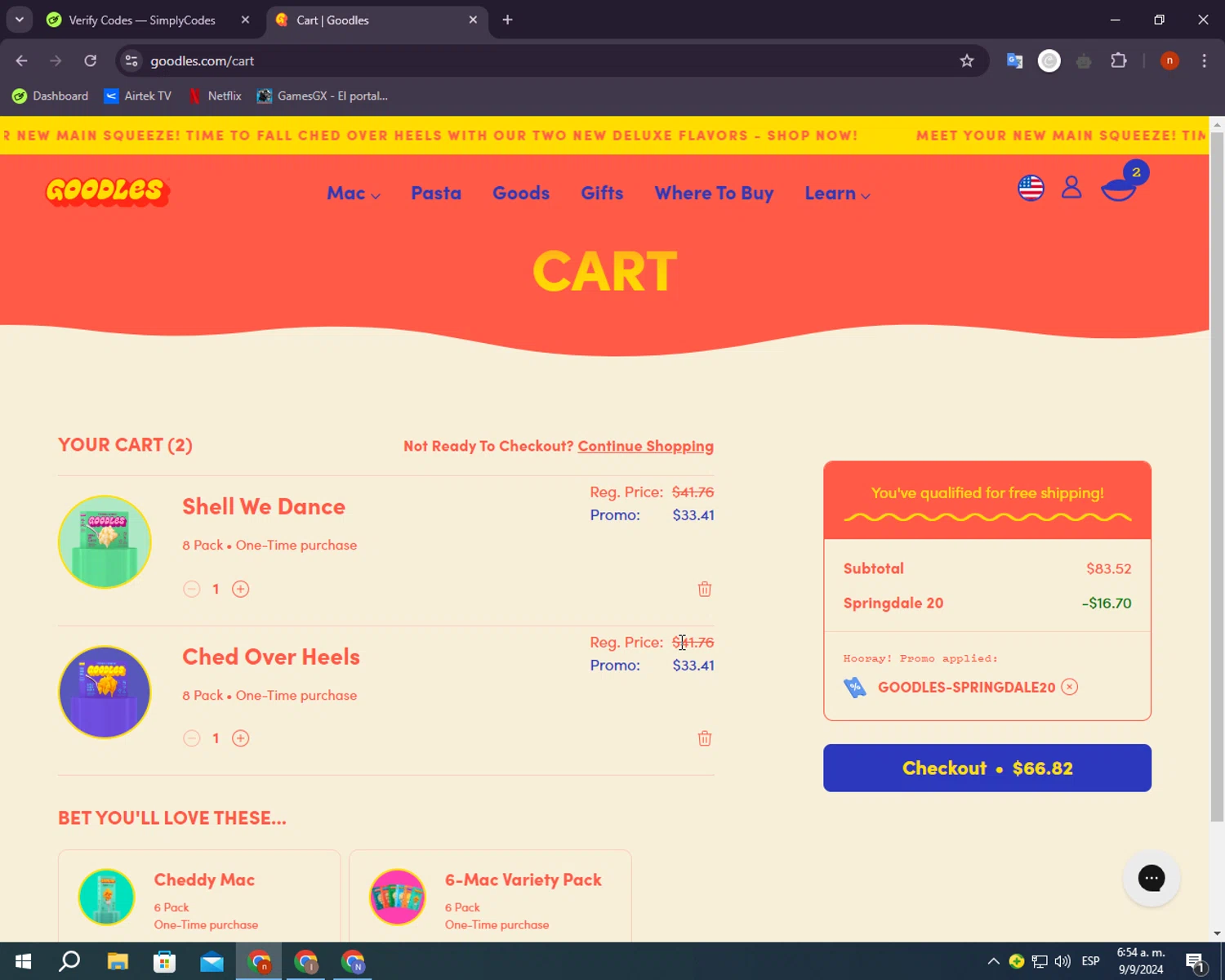Click the Shell We Dance product thumbnail
This screenshot has width=1225, height=980.
click(x=105, y=541)
